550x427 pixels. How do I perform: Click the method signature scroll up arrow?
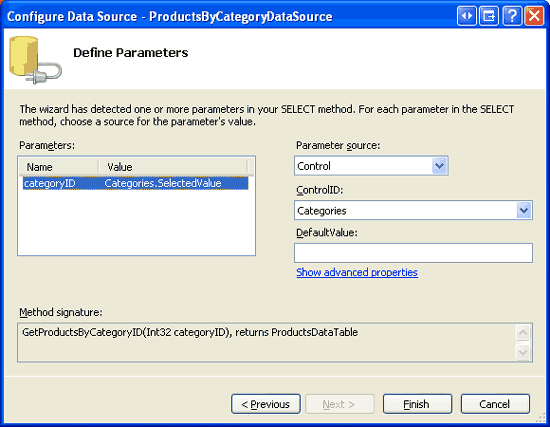tap(523, 332)
